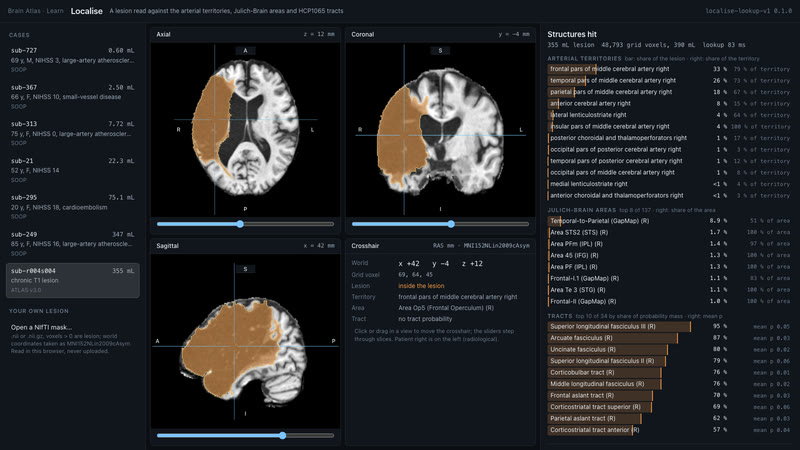
Task: Click the medial lenticulostriate right row
Action: click(669, 184)
